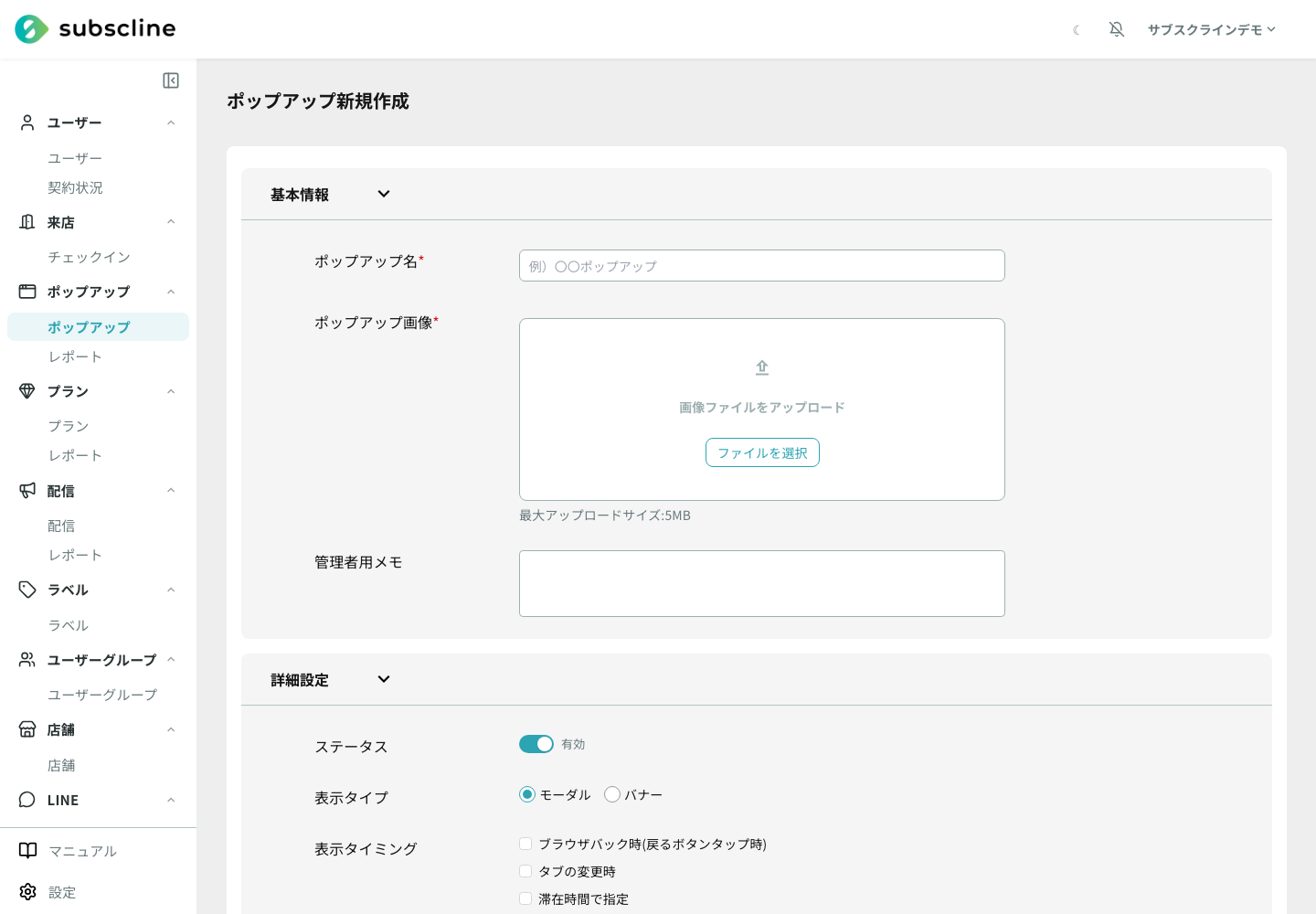
Task: Collapse the LINE sidebar group chevron
Action: (171, 800)
